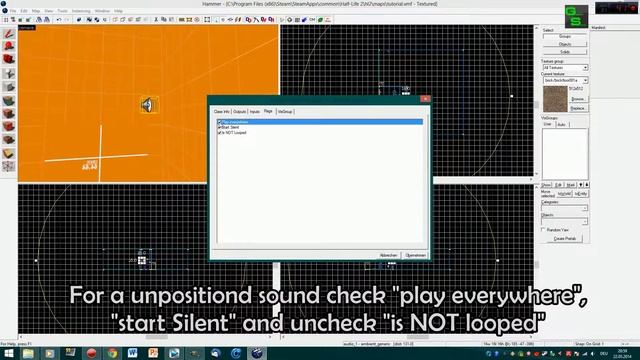Switch to the Outputs tab
640x360 pixels.
click(240, 111)
